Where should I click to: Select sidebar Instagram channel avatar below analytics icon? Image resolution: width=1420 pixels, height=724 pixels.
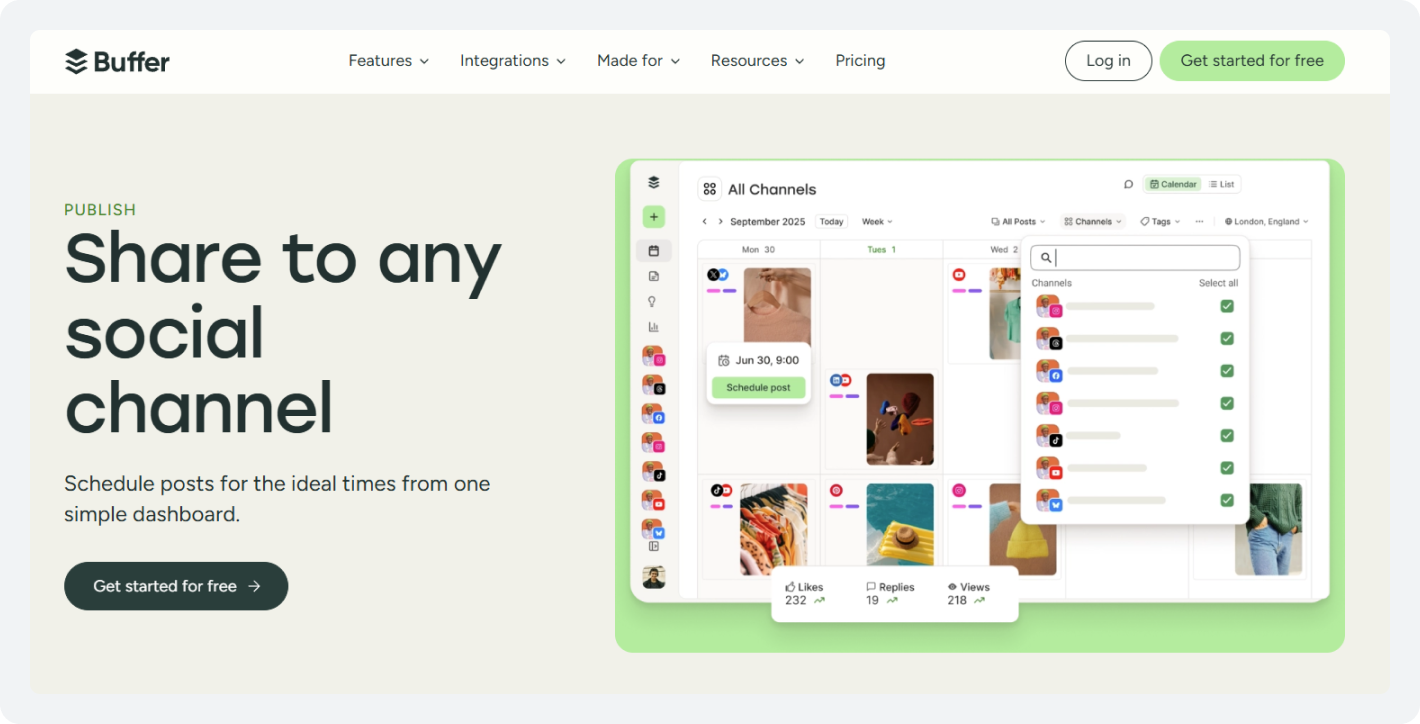654,356
